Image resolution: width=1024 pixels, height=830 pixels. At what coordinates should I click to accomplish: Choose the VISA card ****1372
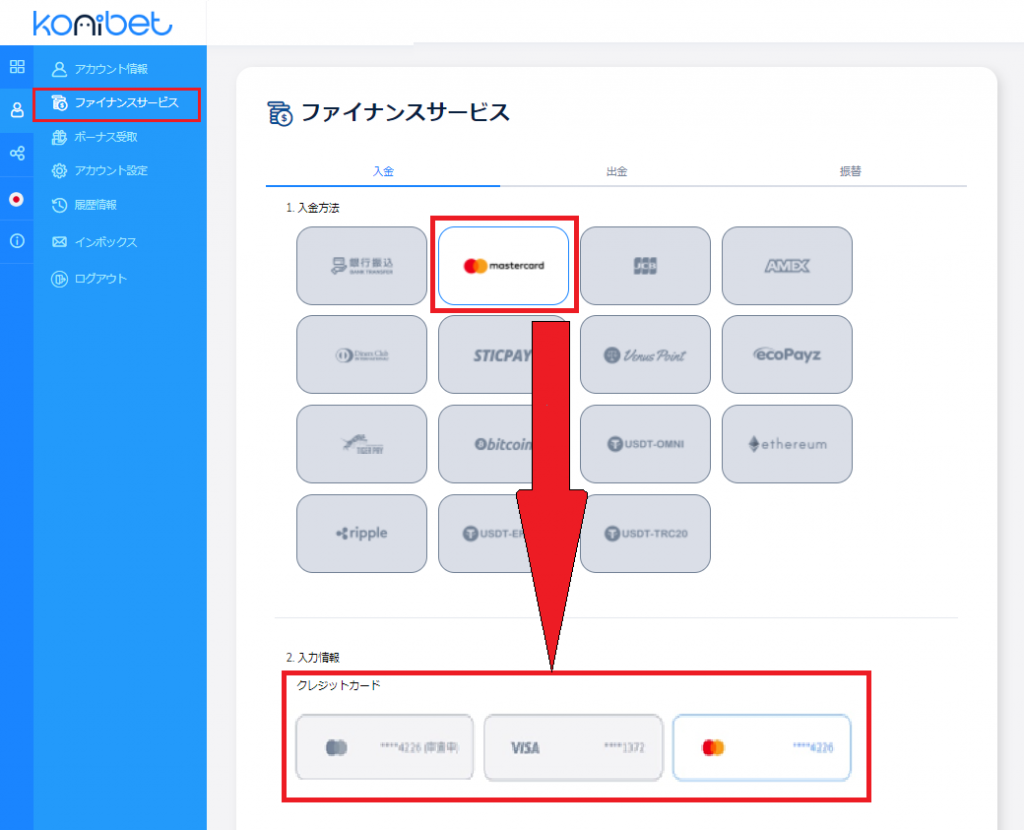pos(573,747)
